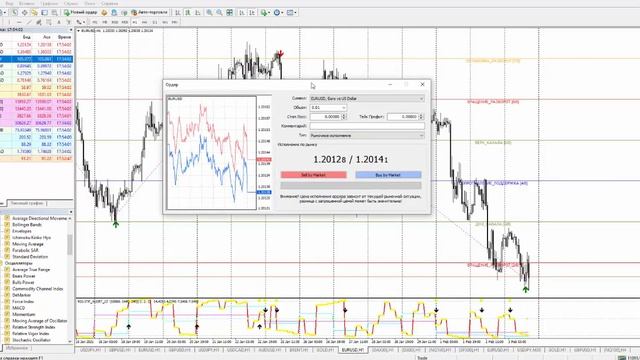Screen dimensions: 640x360
Task: Select Relative Strength Index in Navigator
Action: point(33,327)
